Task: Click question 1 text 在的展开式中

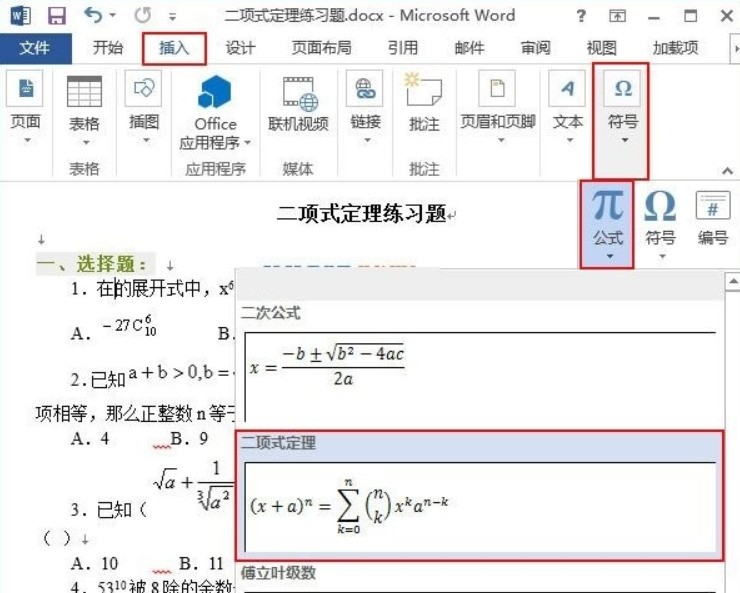Action: [x=148, y=288]
